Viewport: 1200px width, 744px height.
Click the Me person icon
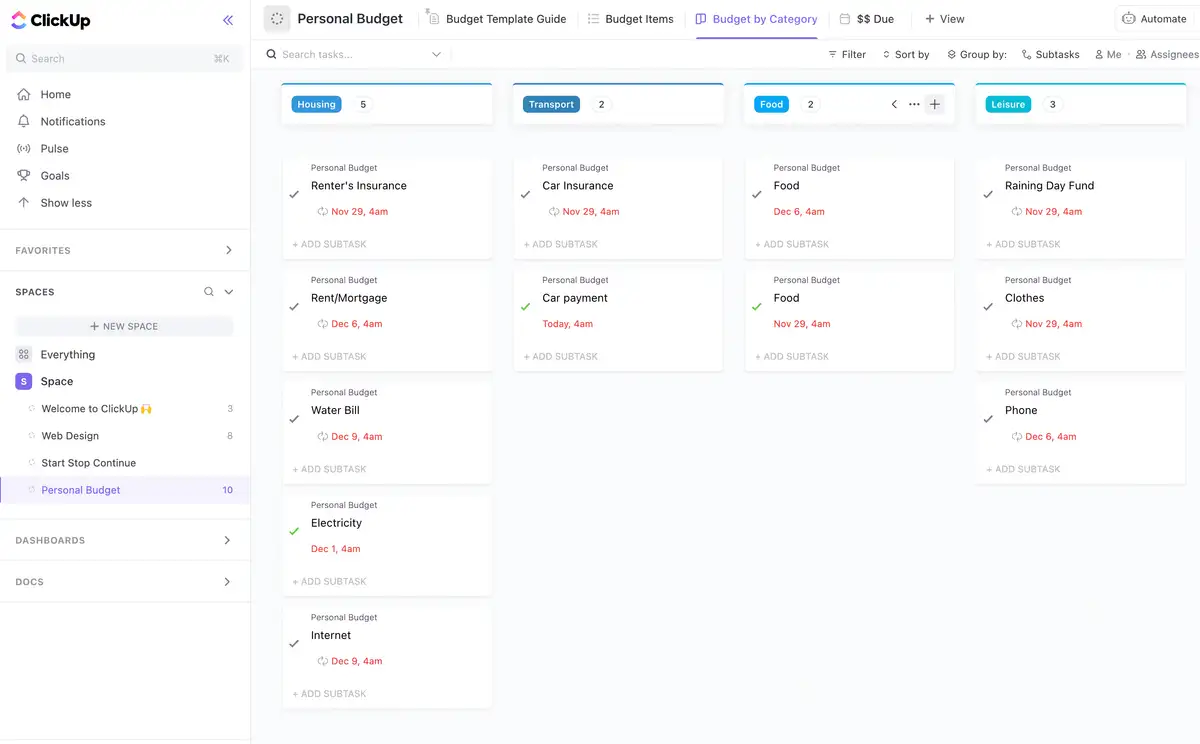pyautogui.click(x=1100, y=54)
